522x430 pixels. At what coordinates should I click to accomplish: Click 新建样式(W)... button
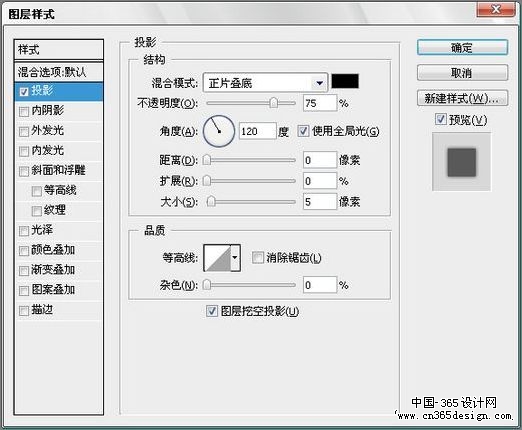462,98
